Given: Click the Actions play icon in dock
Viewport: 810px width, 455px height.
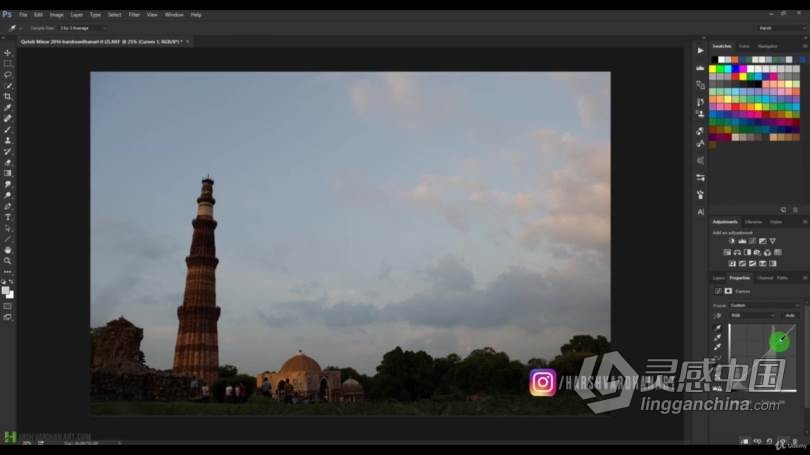Looking at the screenshot, I should (700, 51).
